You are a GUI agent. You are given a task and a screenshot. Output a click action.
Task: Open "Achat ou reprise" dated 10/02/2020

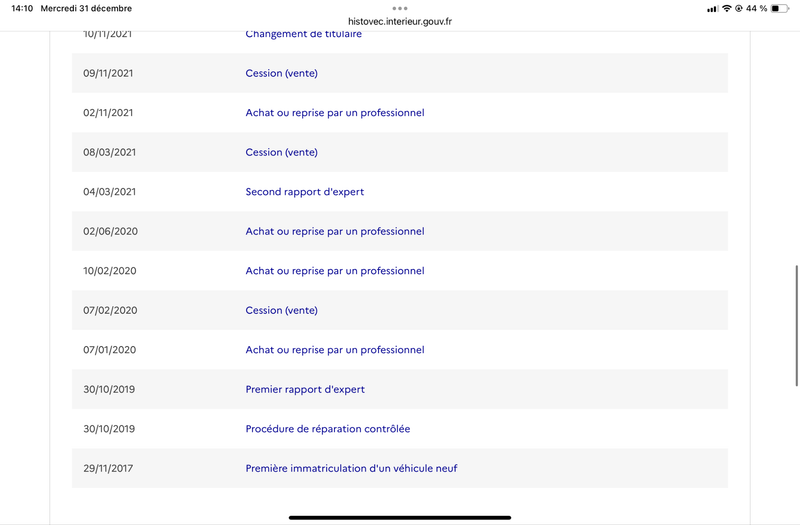(335, 271)
